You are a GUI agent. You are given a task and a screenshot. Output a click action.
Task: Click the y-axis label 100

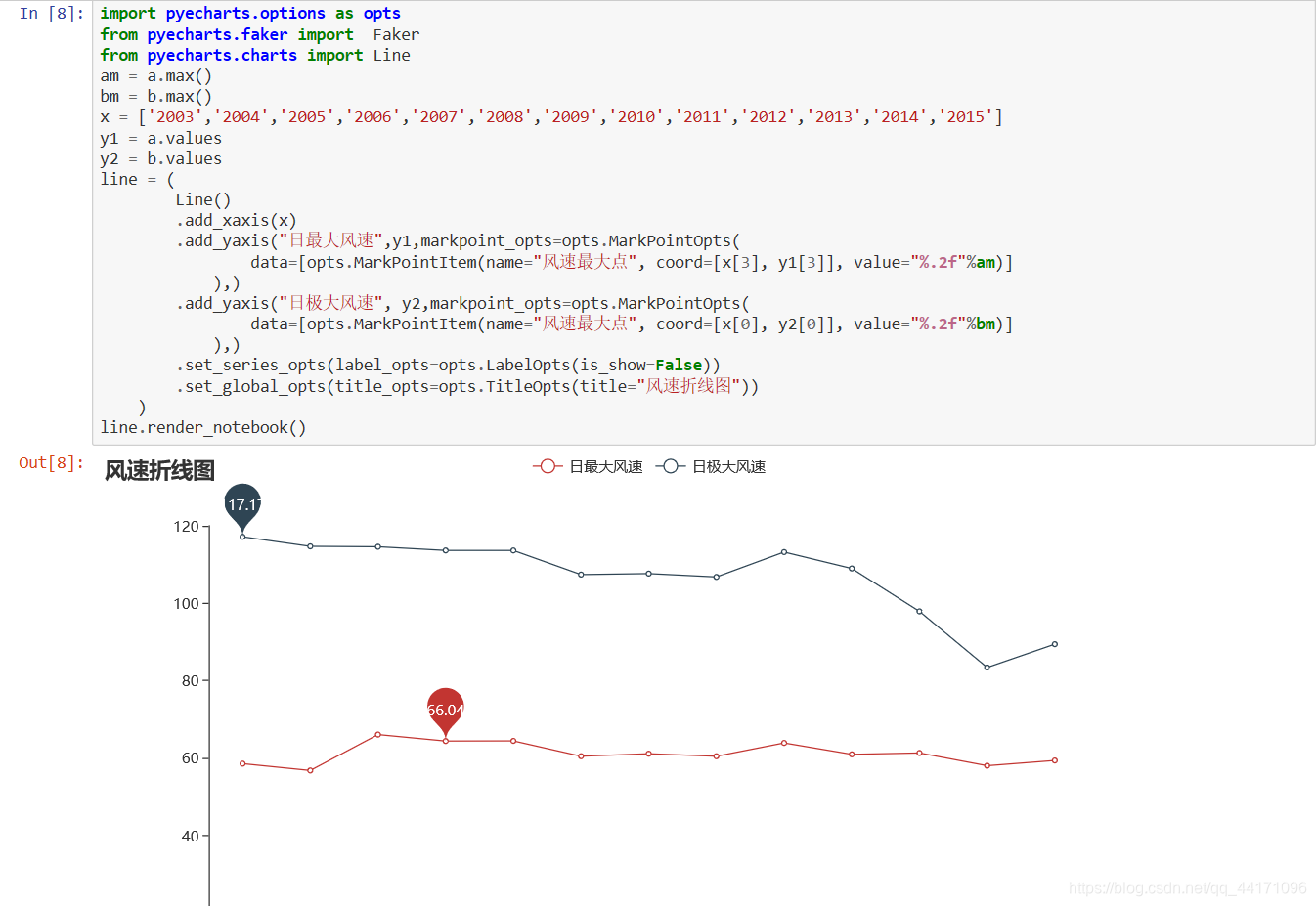click(x=186, y=603)
